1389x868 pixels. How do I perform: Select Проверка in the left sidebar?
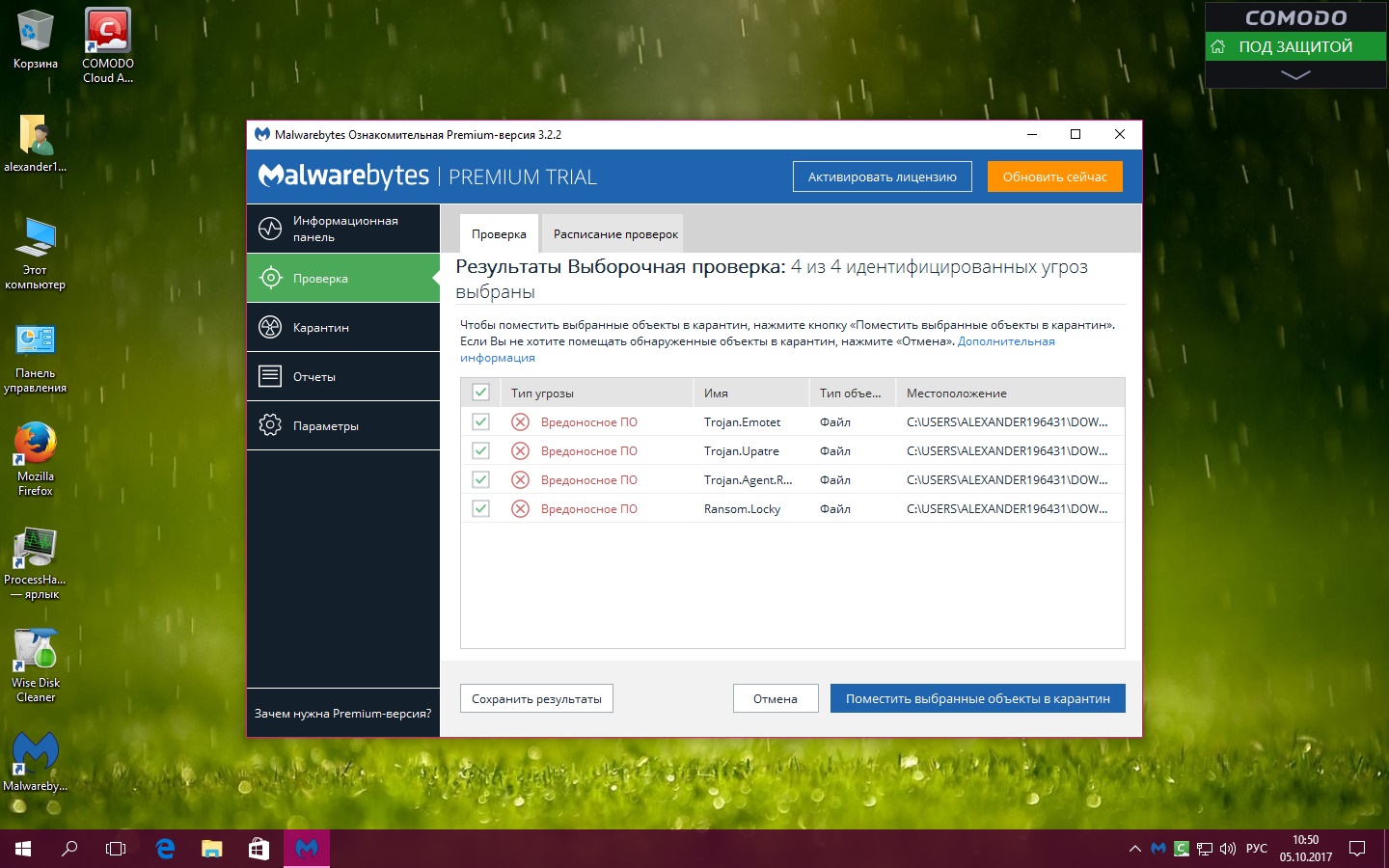pyautogui.click(x=343, y=278)
